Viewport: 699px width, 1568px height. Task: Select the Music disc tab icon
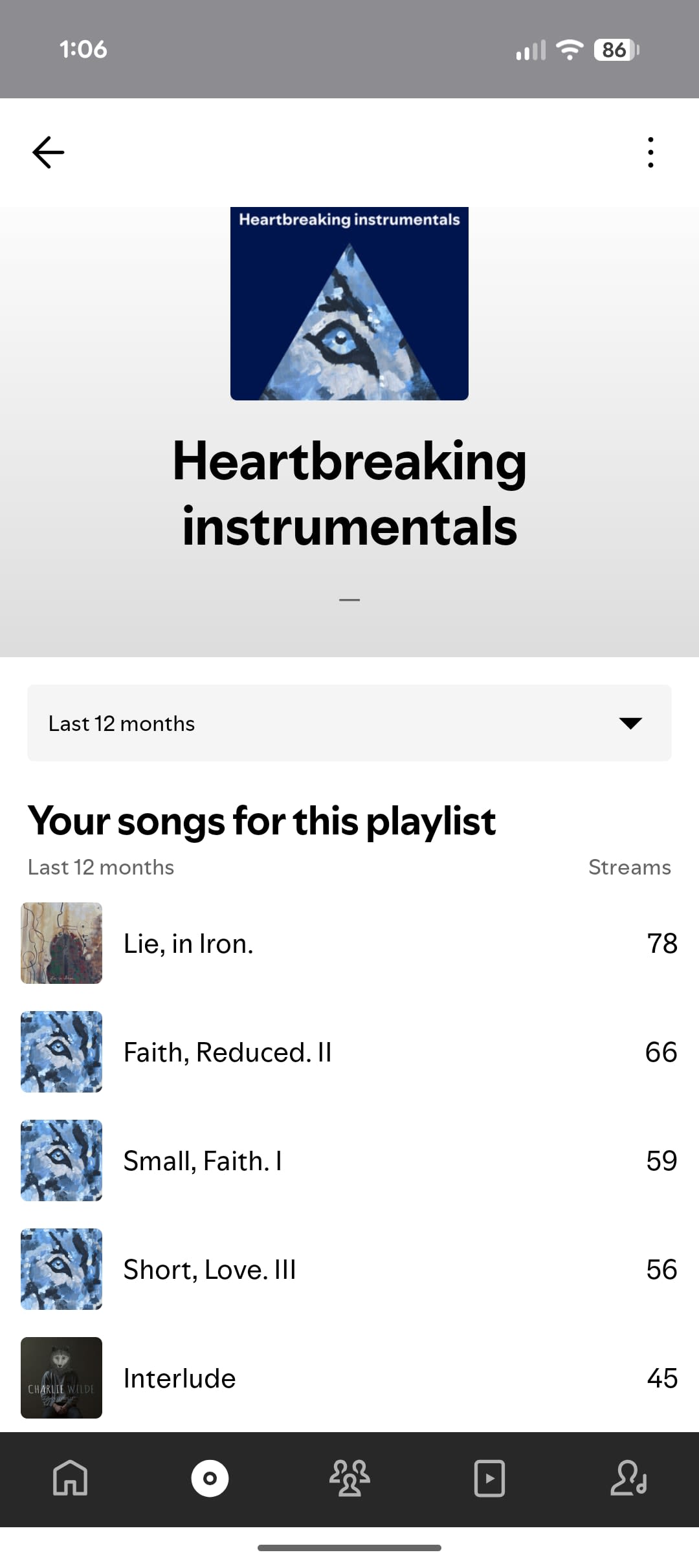click(x=210, y=1478)
